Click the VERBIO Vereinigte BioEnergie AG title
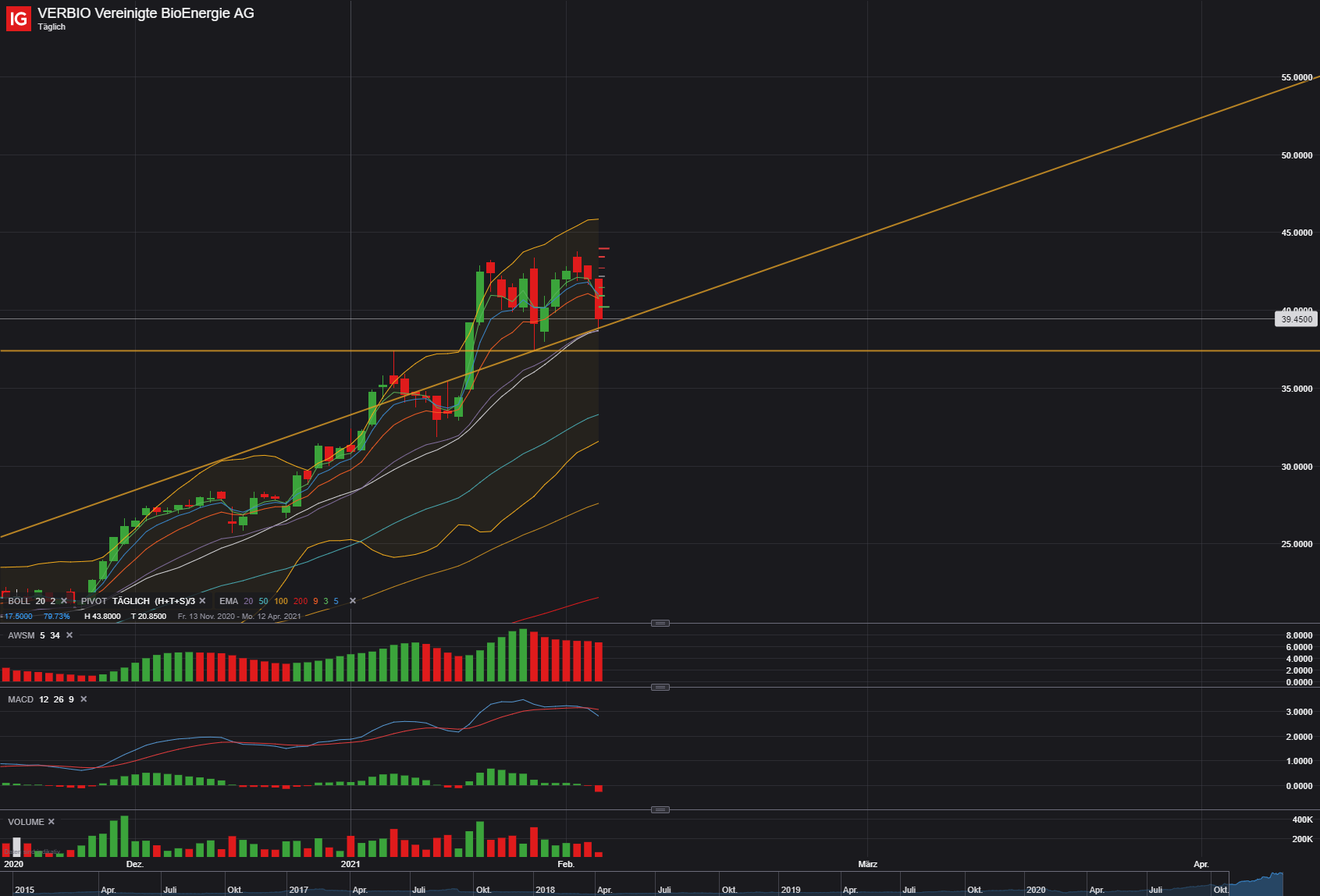This screenshot has height=896, width=1320. (x=144, y=12)
